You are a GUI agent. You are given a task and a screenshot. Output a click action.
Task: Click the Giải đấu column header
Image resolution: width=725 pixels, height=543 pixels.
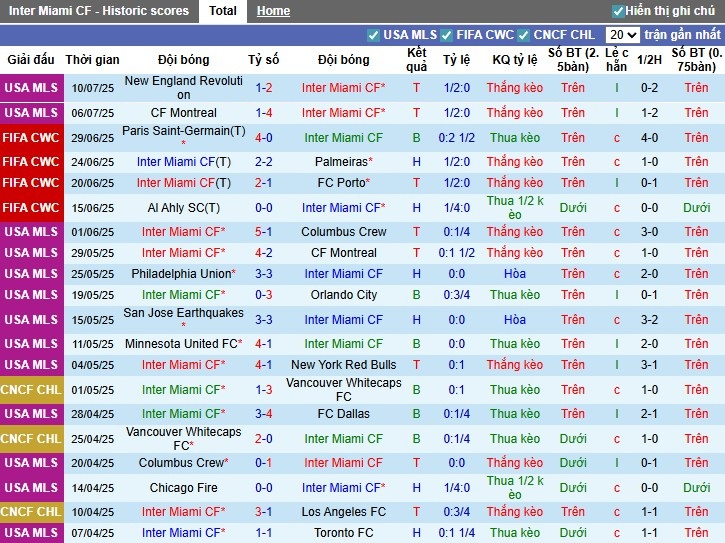(x=31, y=60)
